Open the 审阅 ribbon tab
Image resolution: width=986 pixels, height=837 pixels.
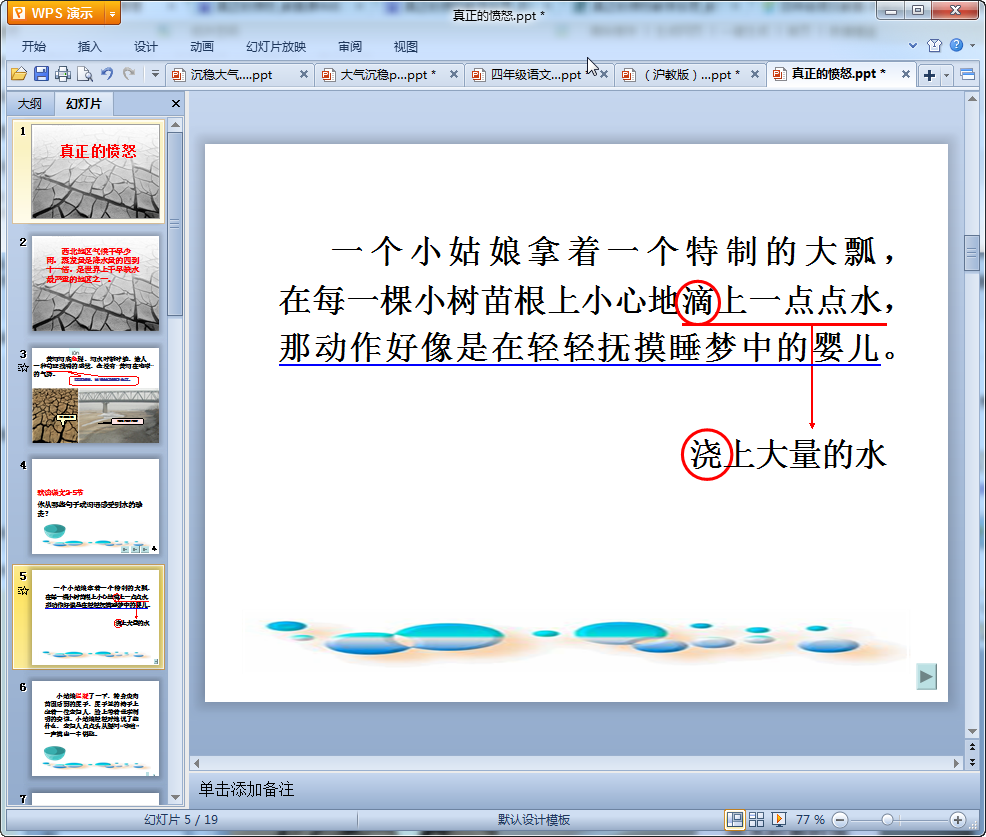350,47
